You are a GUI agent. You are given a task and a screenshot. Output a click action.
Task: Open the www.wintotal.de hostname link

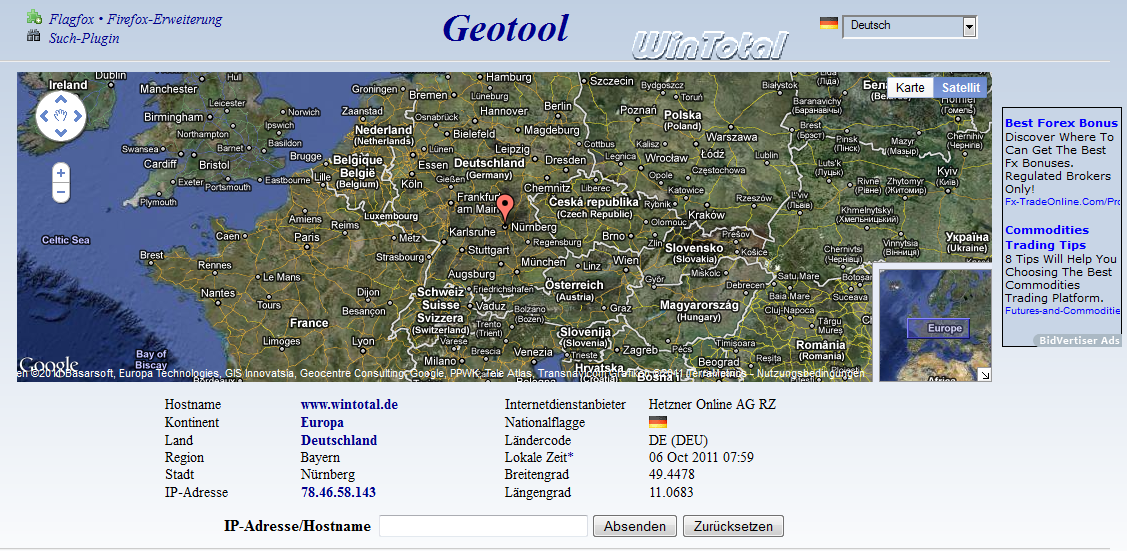[349, 405]
